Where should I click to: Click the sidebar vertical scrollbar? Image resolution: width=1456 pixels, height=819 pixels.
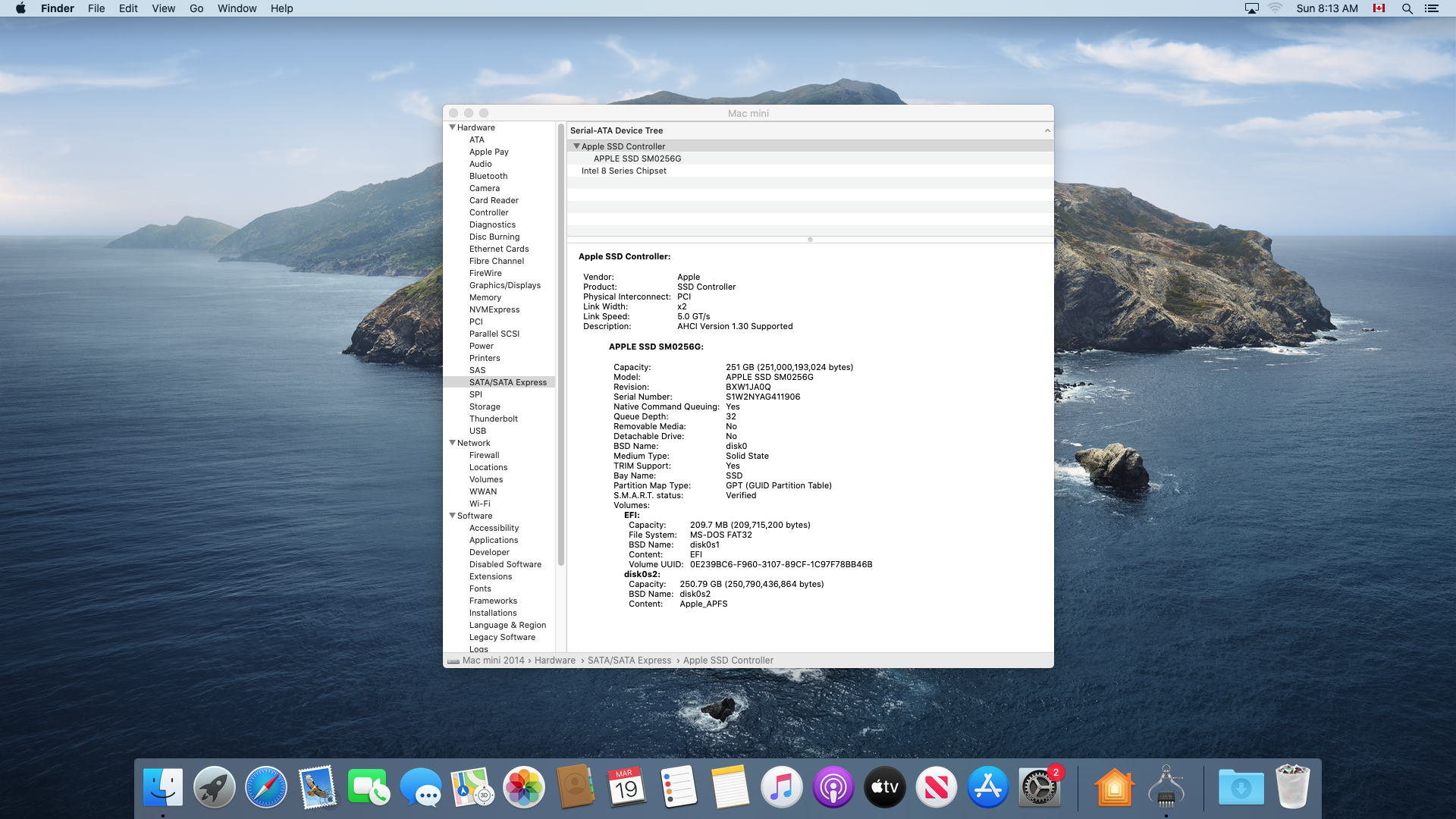(x=561, y=341)
